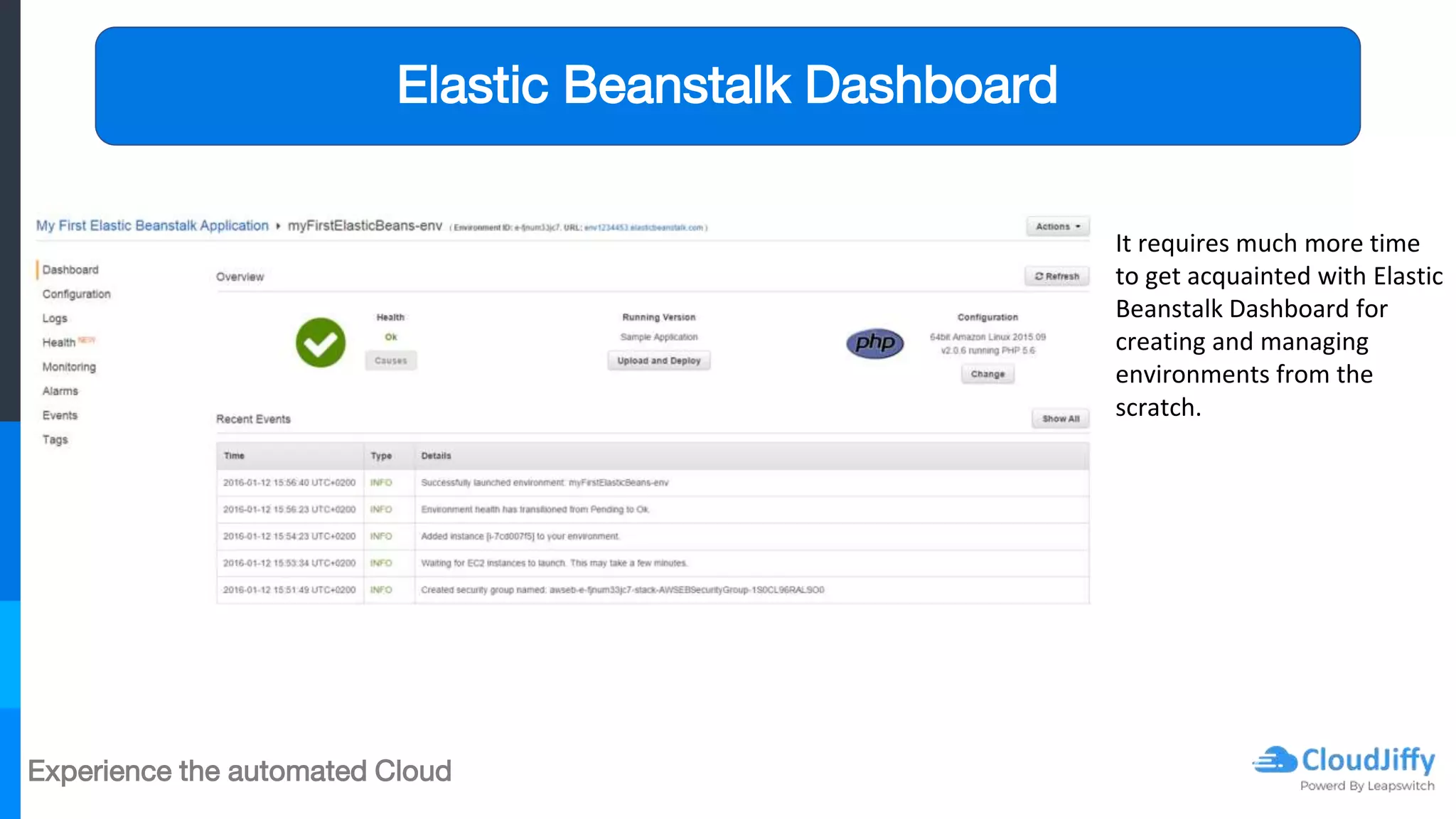Click 'Added instance' event row

[x=653, y=537]
